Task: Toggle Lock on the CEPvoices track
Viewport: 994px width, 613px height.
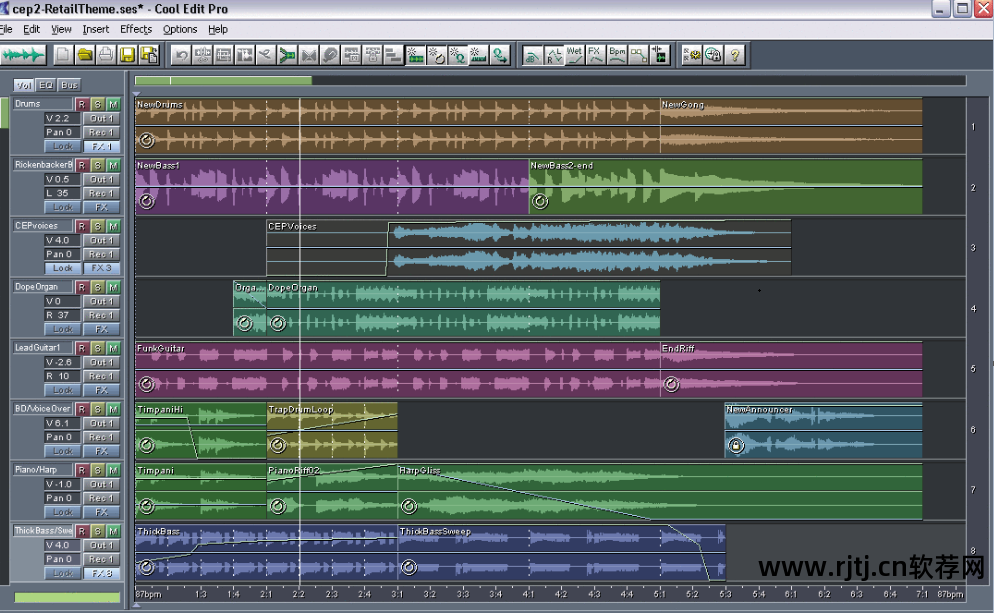Action: (62, 268)
